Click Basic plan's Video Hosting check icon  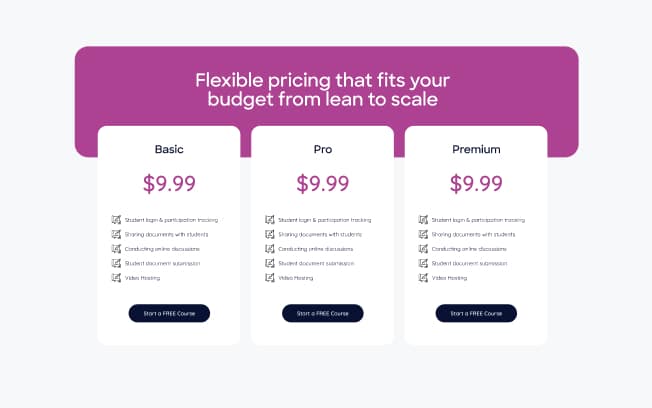(x=116, y=277)
